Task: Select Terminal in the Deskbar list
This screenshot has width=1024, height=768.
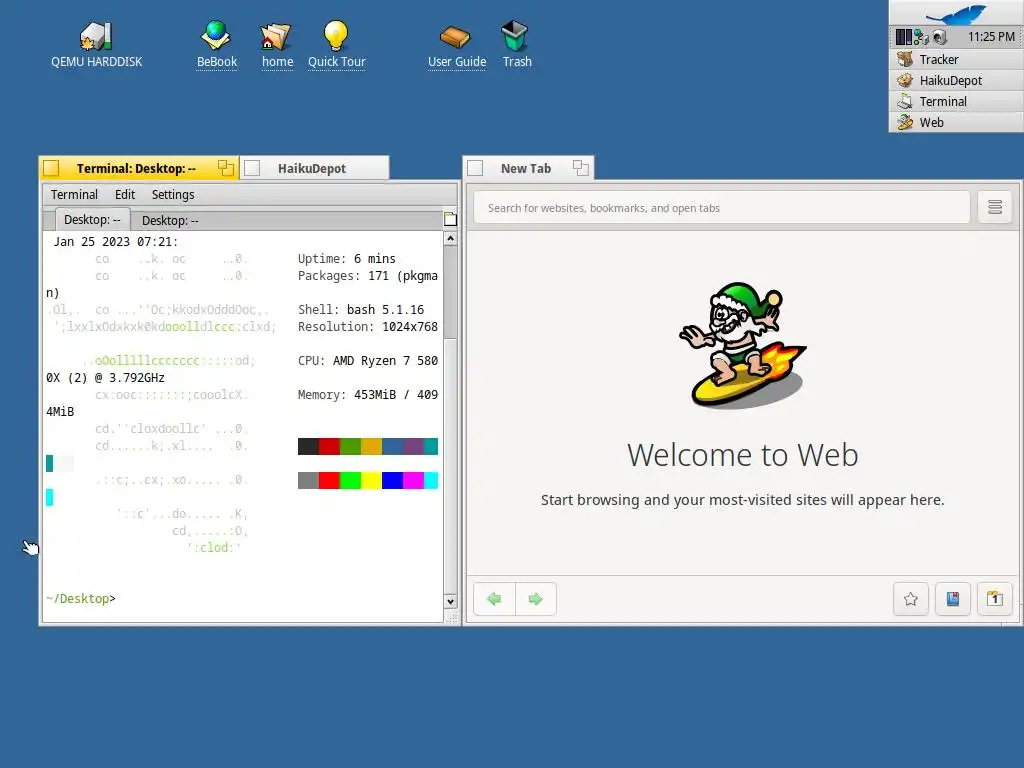Action: tap(956, 101)
